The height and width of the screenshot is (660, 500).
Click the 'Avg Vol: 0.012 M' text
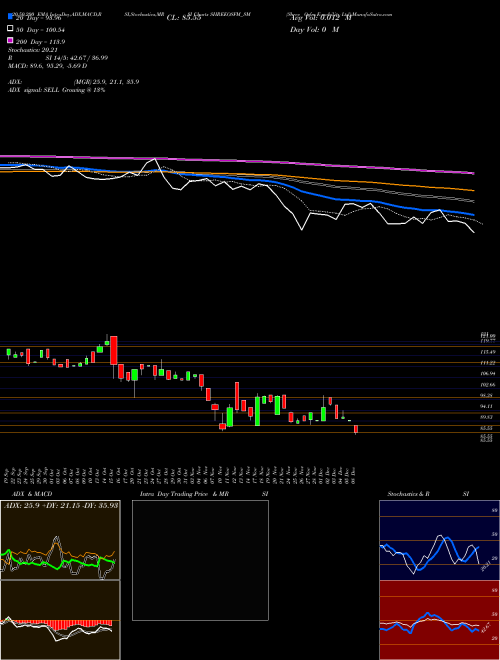coord(320,18)
